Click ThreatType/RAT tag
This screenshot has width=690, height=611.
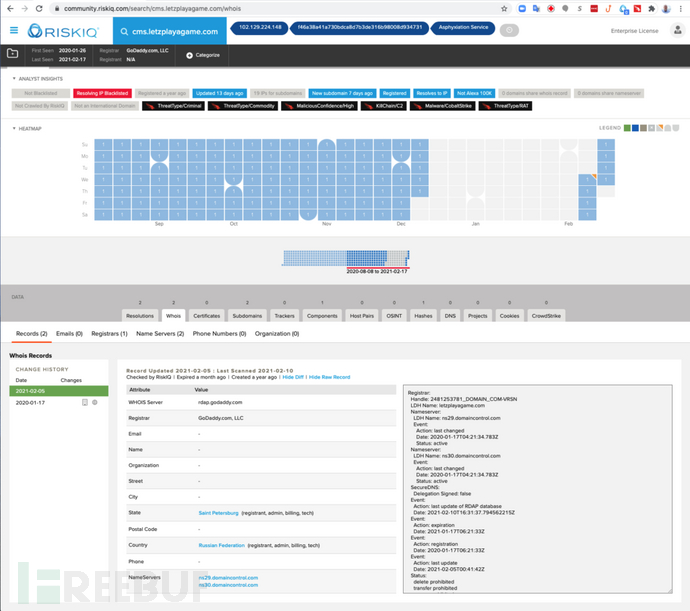505,106
